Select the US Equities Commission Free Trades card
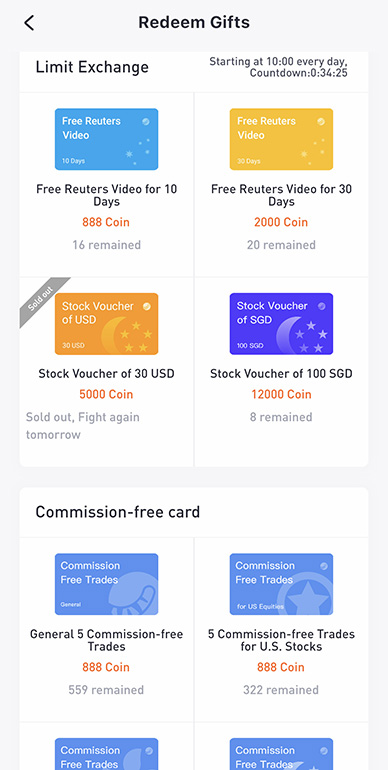 pyautogui.click(x=281, y=584)
